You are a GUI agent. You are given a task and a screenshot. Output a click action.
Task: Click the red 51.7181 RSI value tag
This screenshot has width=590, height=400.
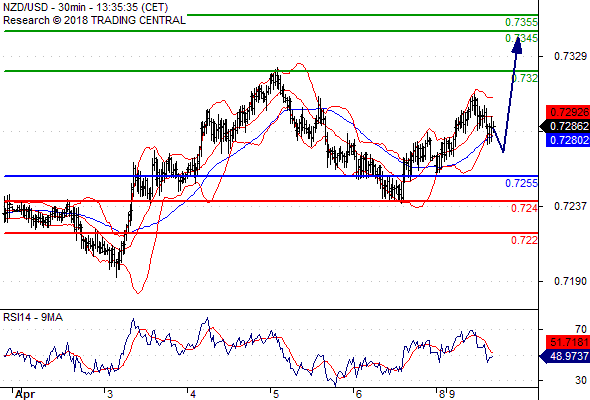568,342
